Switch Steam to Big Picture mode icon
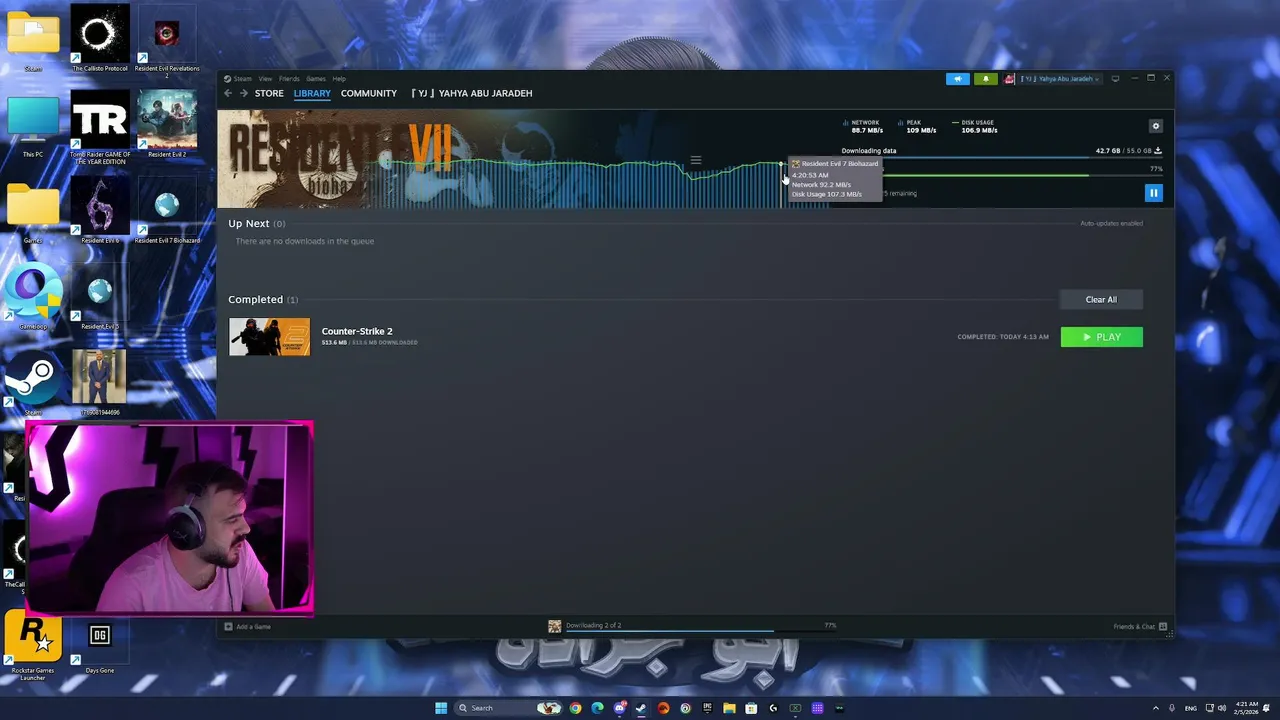The image size is (1280, 720). click(1115, 79)
